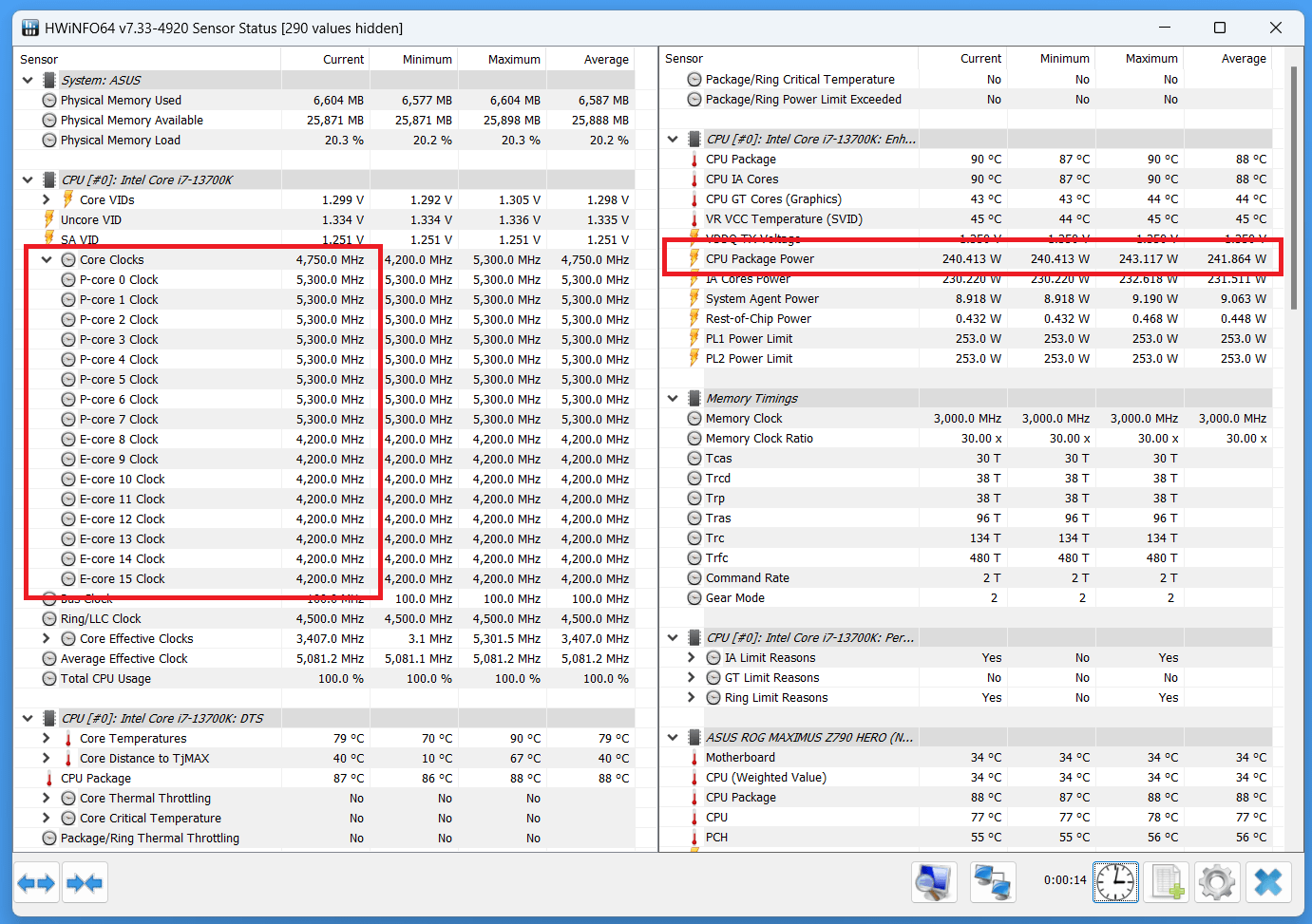
Task: Click the right panel's Maximum column header
Action: (x=1139, y=59)
